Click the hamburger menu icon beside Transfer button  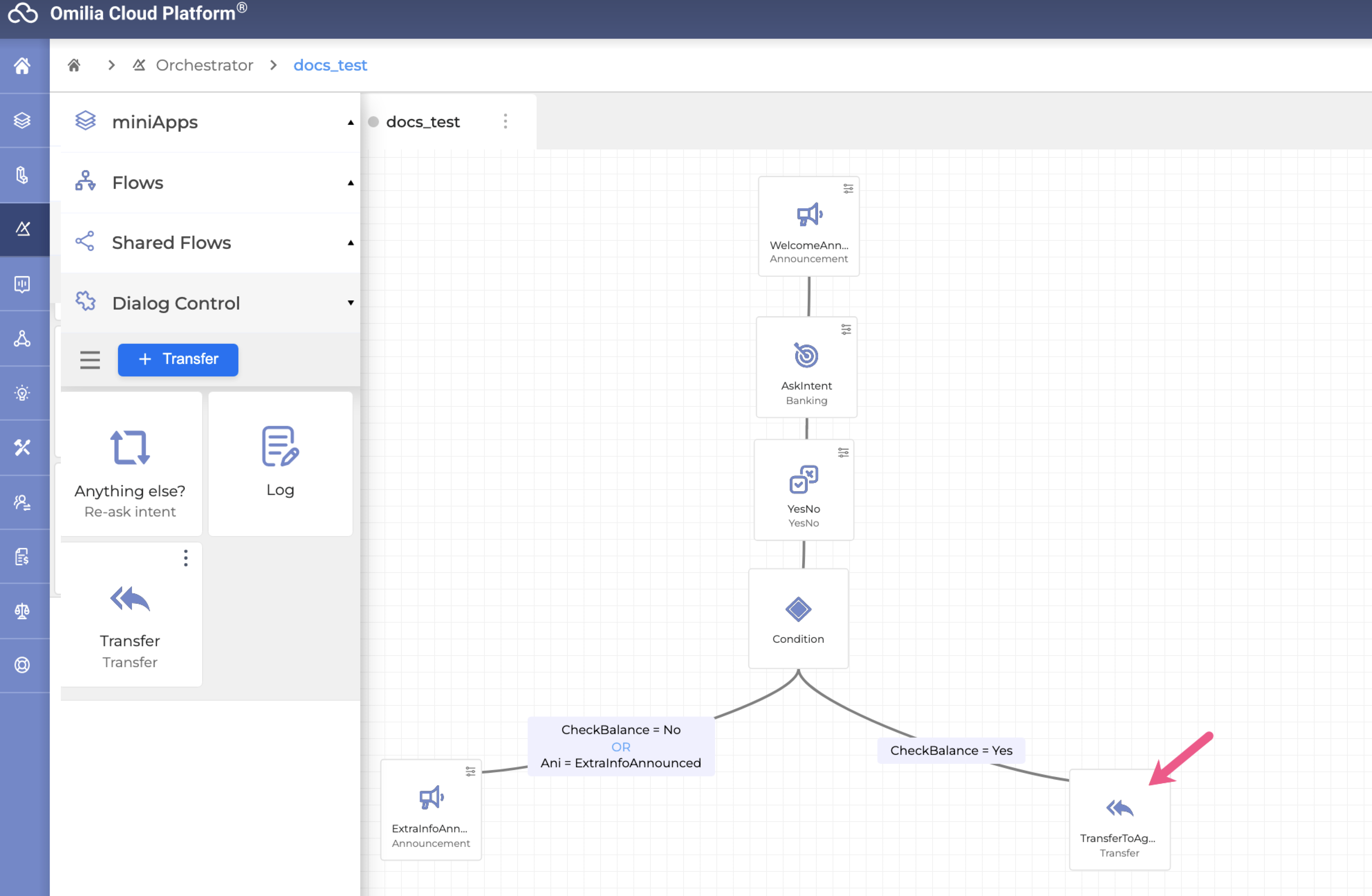[x=90, y=359]
